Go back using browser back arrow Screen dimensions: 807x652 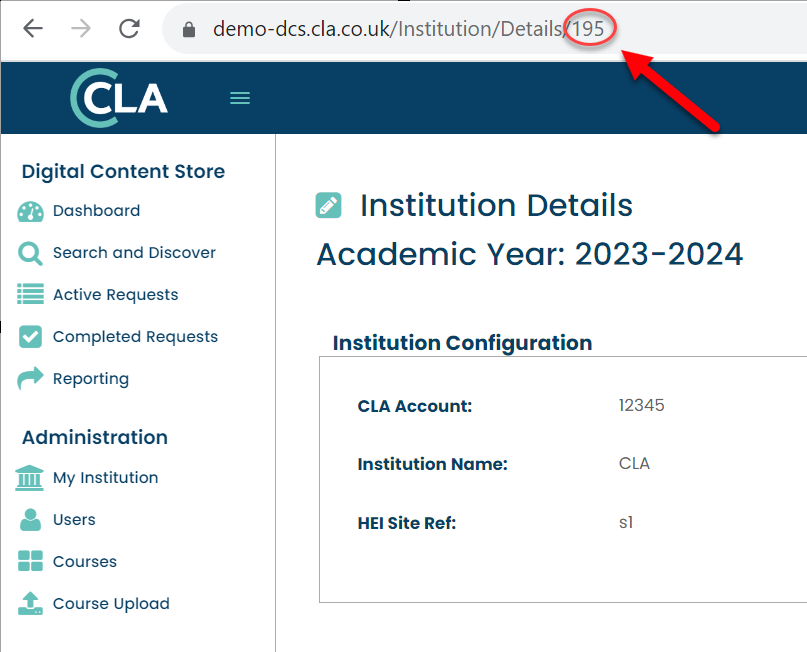(33, 28)
